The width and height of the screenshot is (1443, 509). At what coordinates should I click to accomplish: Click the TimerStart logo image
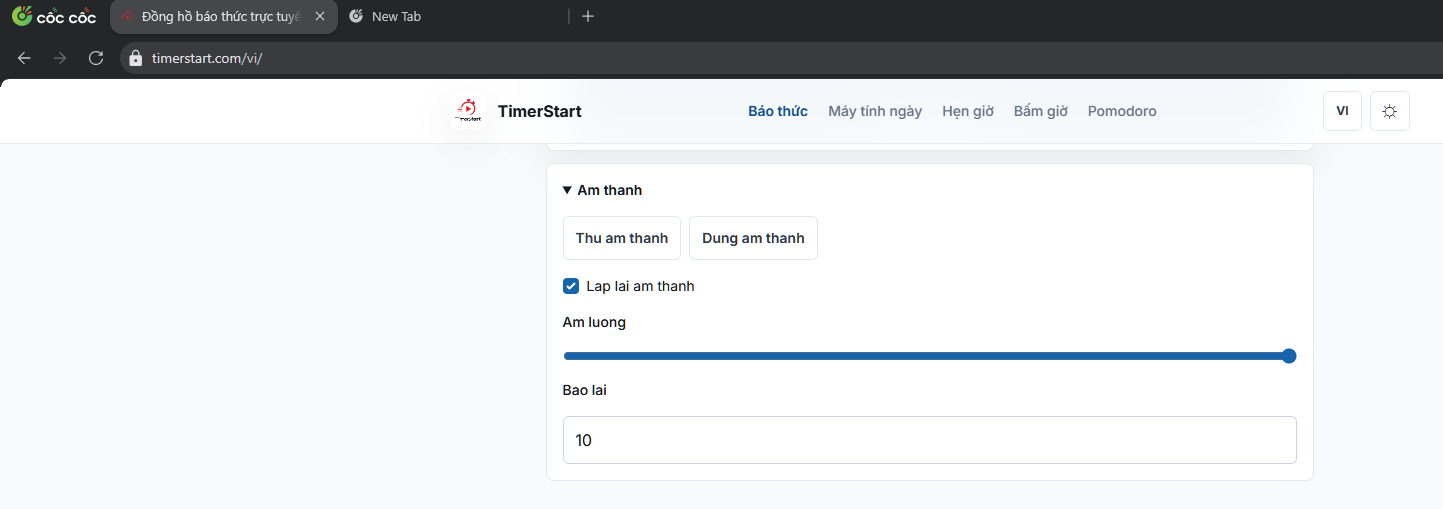tap(467, 111)
